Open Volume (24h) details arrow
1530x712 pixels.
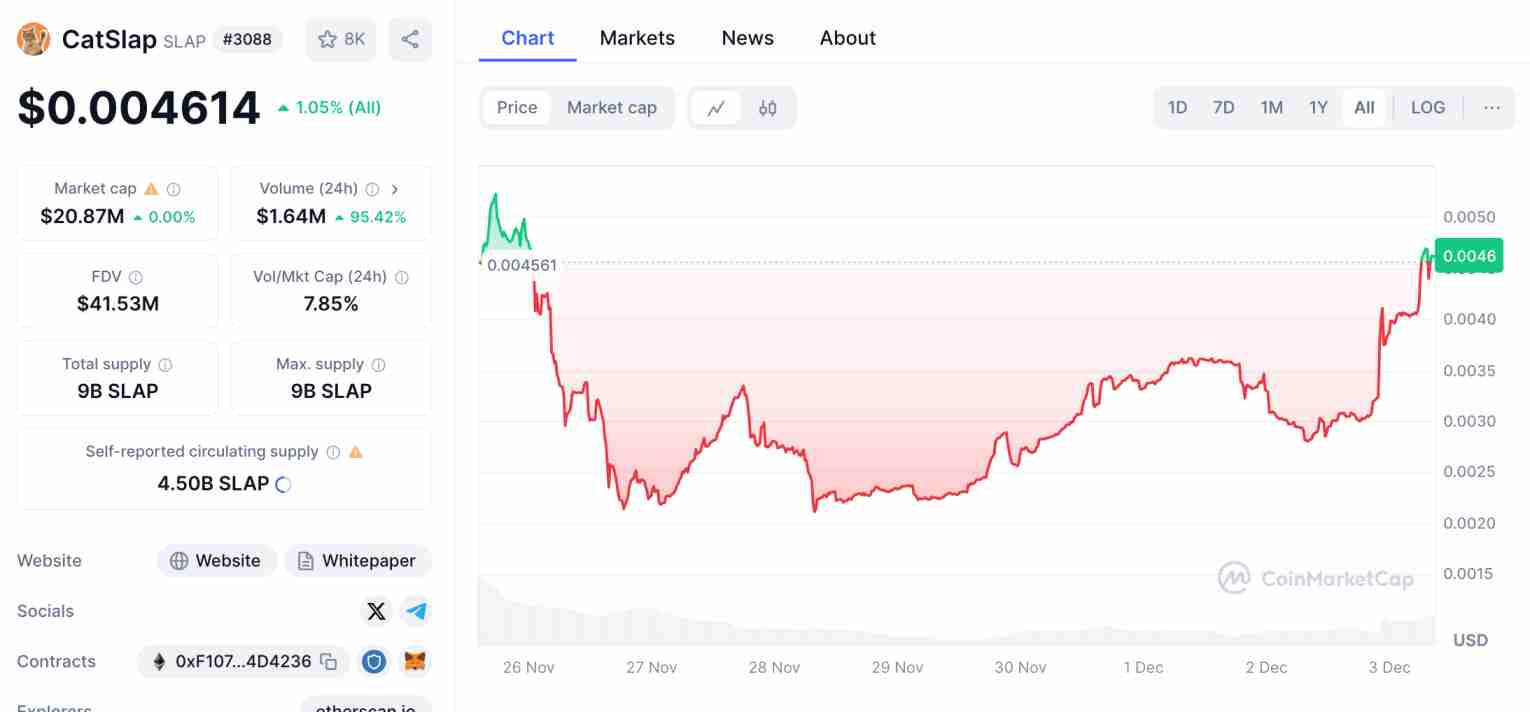click(395, 188)
